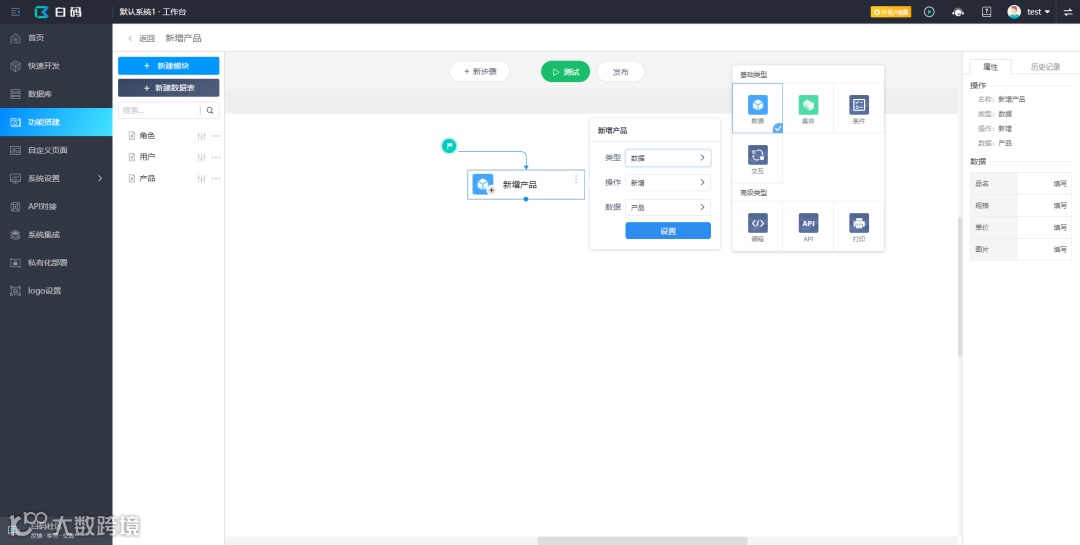Image resolution: width=1080 pixels, height=545 pixels.
Task: Click the blue connector dot below 新增产品 node
Action: pyautogui.click(x=526, y=199)
